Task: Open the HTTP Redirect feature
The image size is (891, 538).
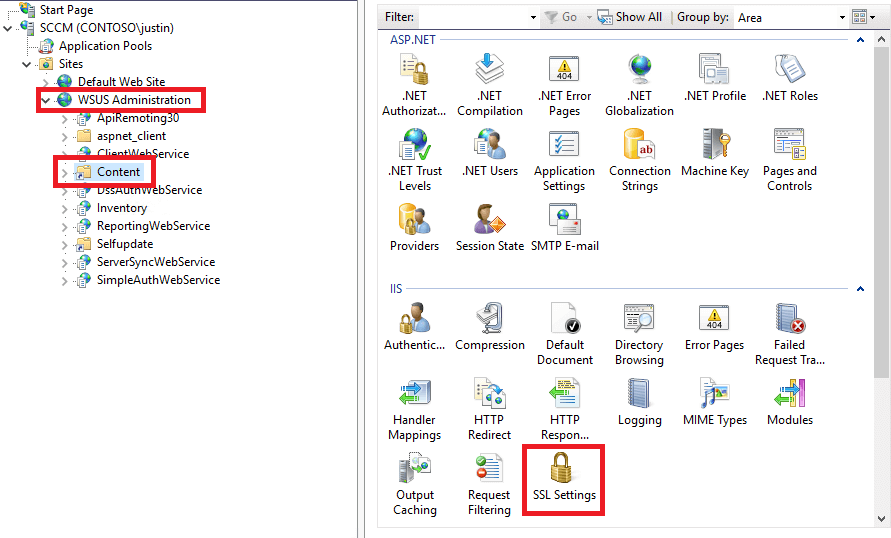Action: [x=489, y=410]
